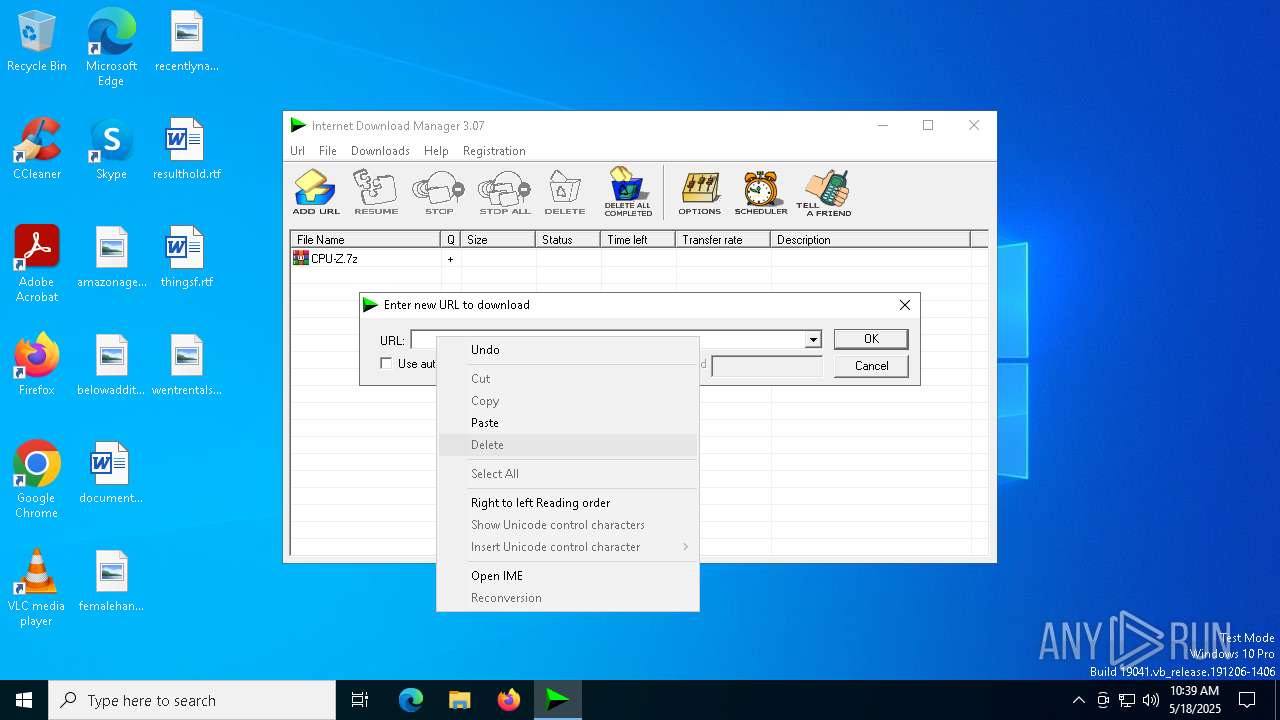Open the CCleaner desktop shortcut
1280x720 pixels.
pos(37,150)
